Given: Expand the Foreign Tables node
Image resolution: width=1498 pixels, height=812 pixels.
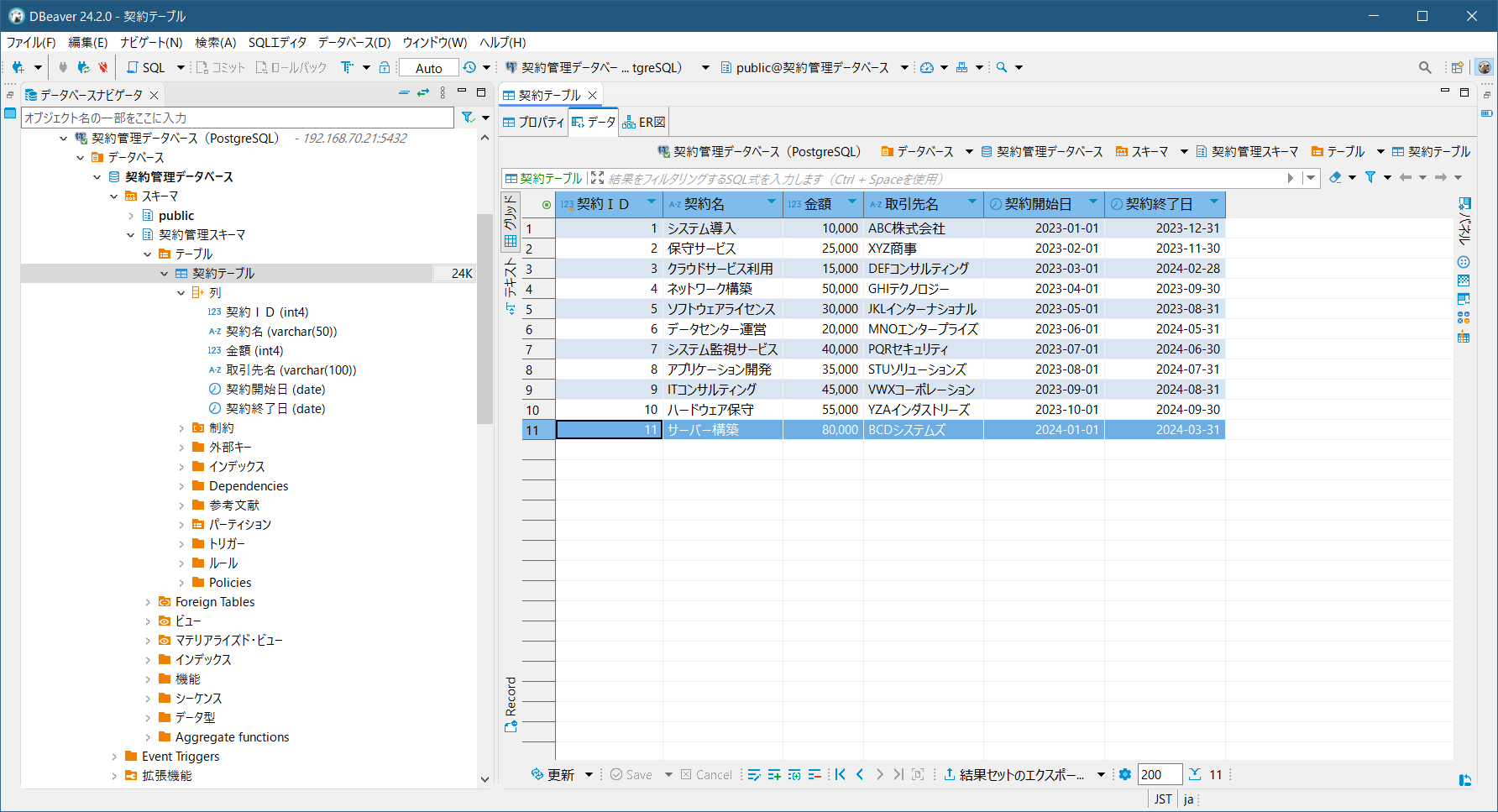Looking at the screenshot, I should tap(148, 602).
